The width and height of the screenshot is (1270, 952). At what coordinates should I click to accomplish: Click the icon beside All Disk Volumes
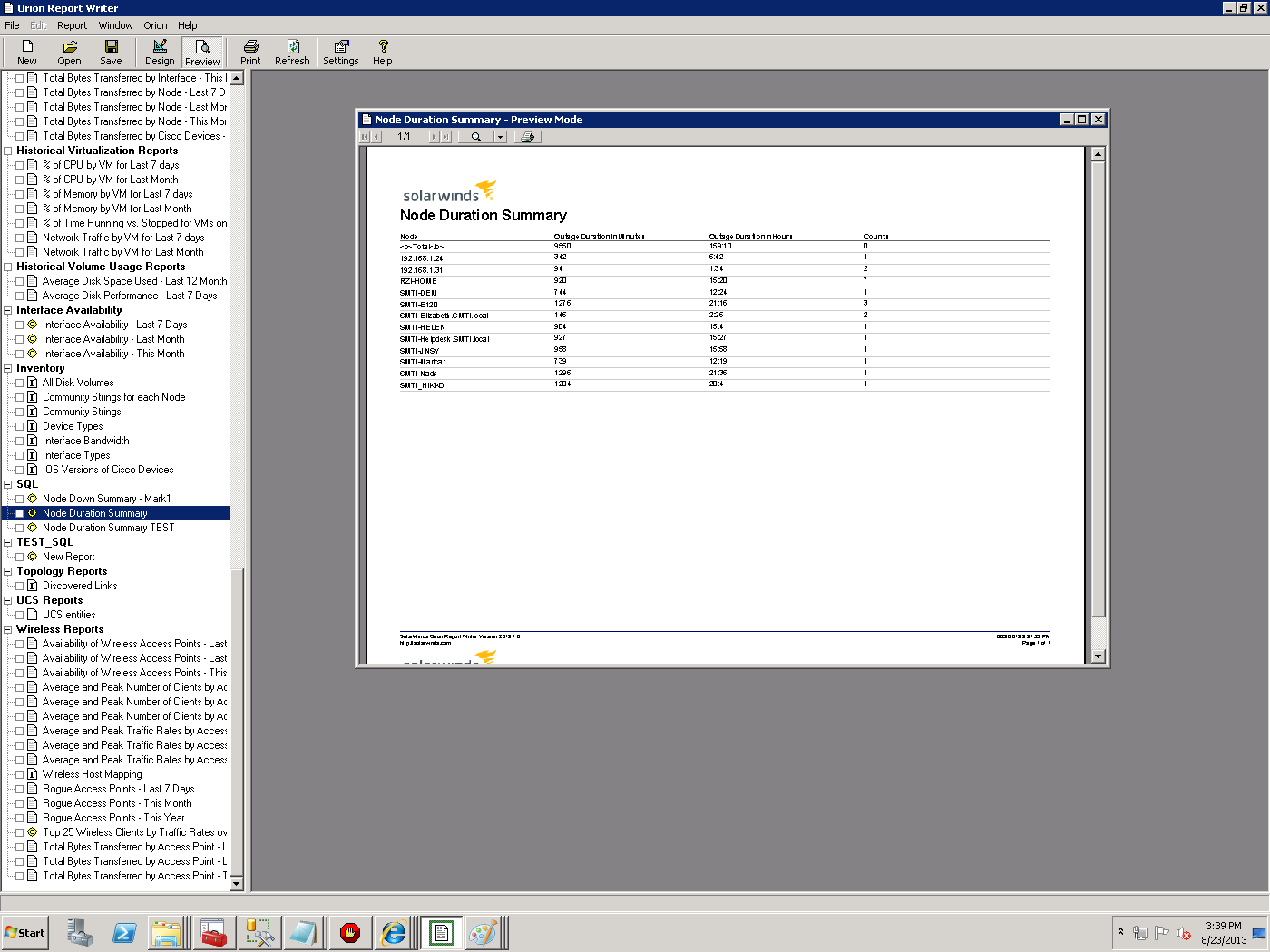pos(32,383)
